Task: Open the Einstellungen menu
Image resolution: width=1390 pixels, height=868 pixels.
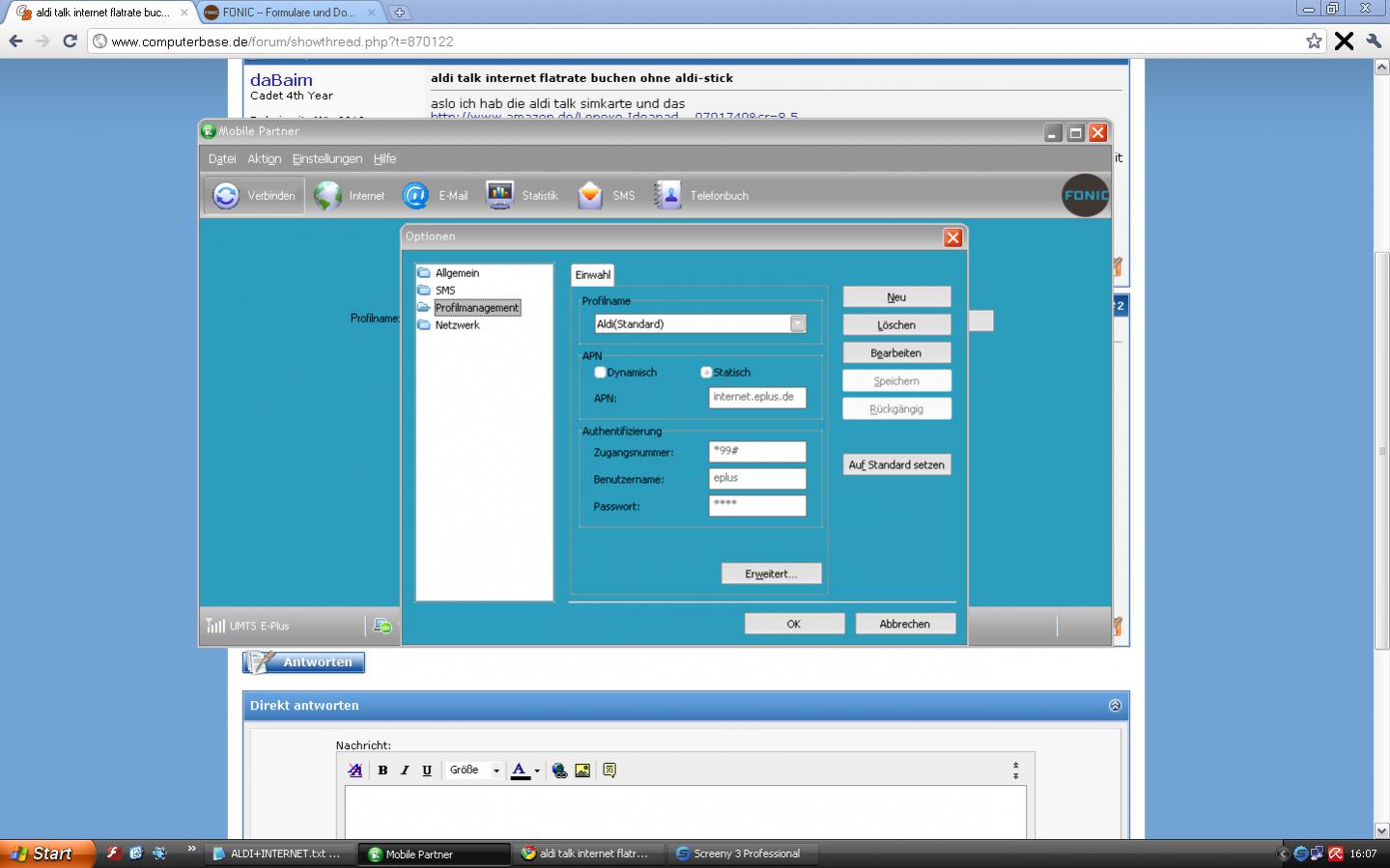Action: pos(327,159)
